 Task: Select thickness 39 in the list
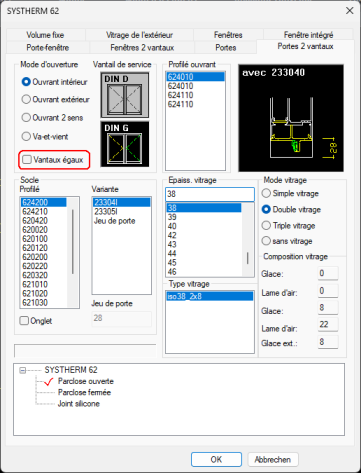tap(204, 217)
